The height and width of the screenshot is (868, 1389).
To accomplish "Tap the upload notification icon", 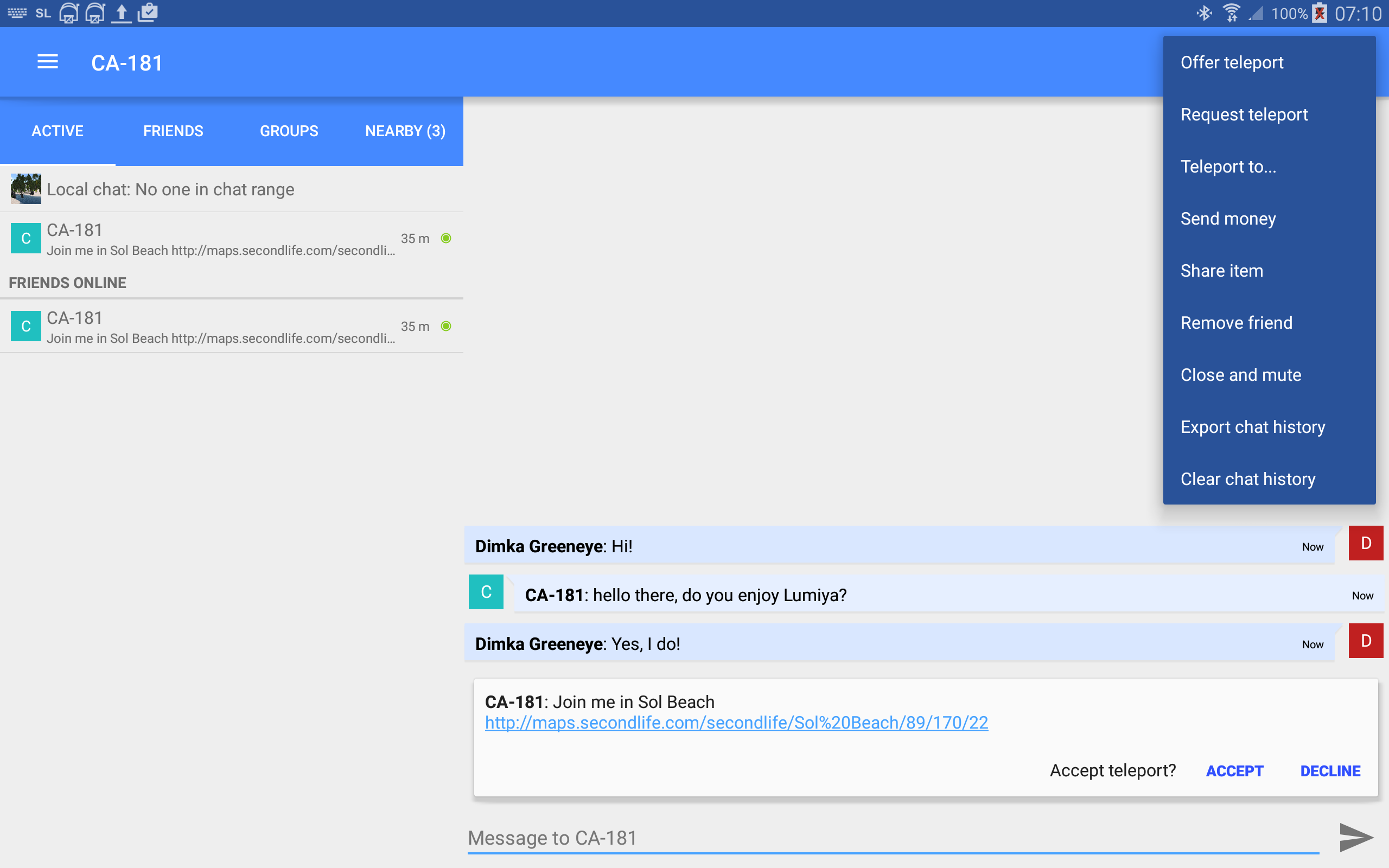I will pos(121,12).
